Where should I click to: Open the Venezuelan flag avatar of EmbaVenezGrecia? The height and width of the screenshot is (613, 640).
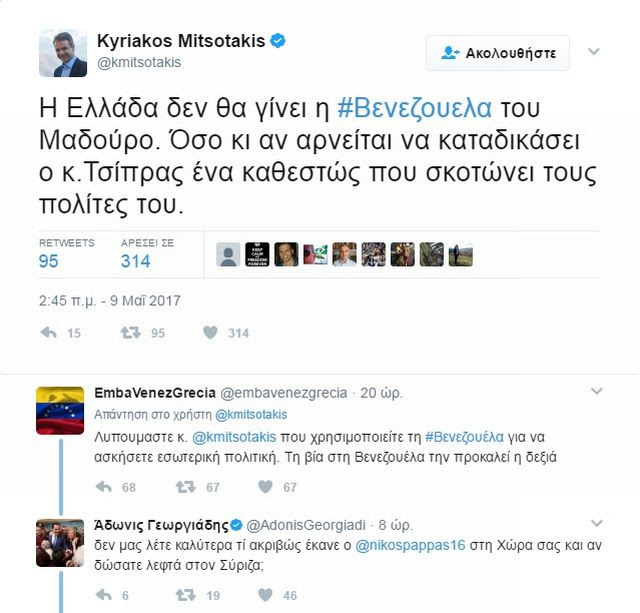coord(60,411)
